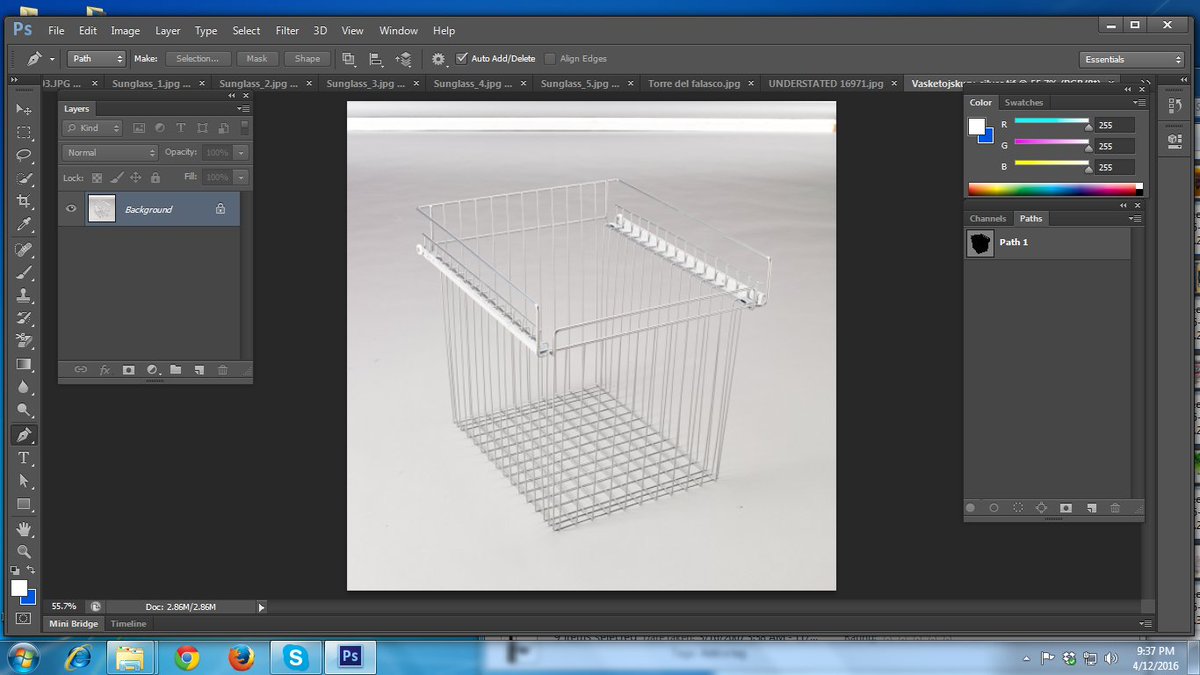Select the Spot Healing Brush tool

tap(24, 249)
